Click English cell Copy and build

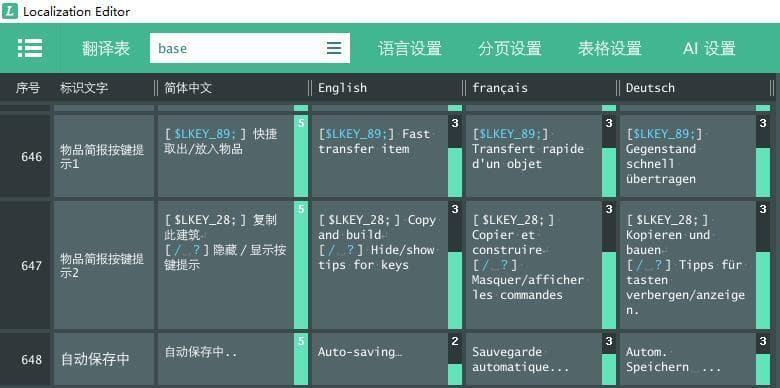380,265
